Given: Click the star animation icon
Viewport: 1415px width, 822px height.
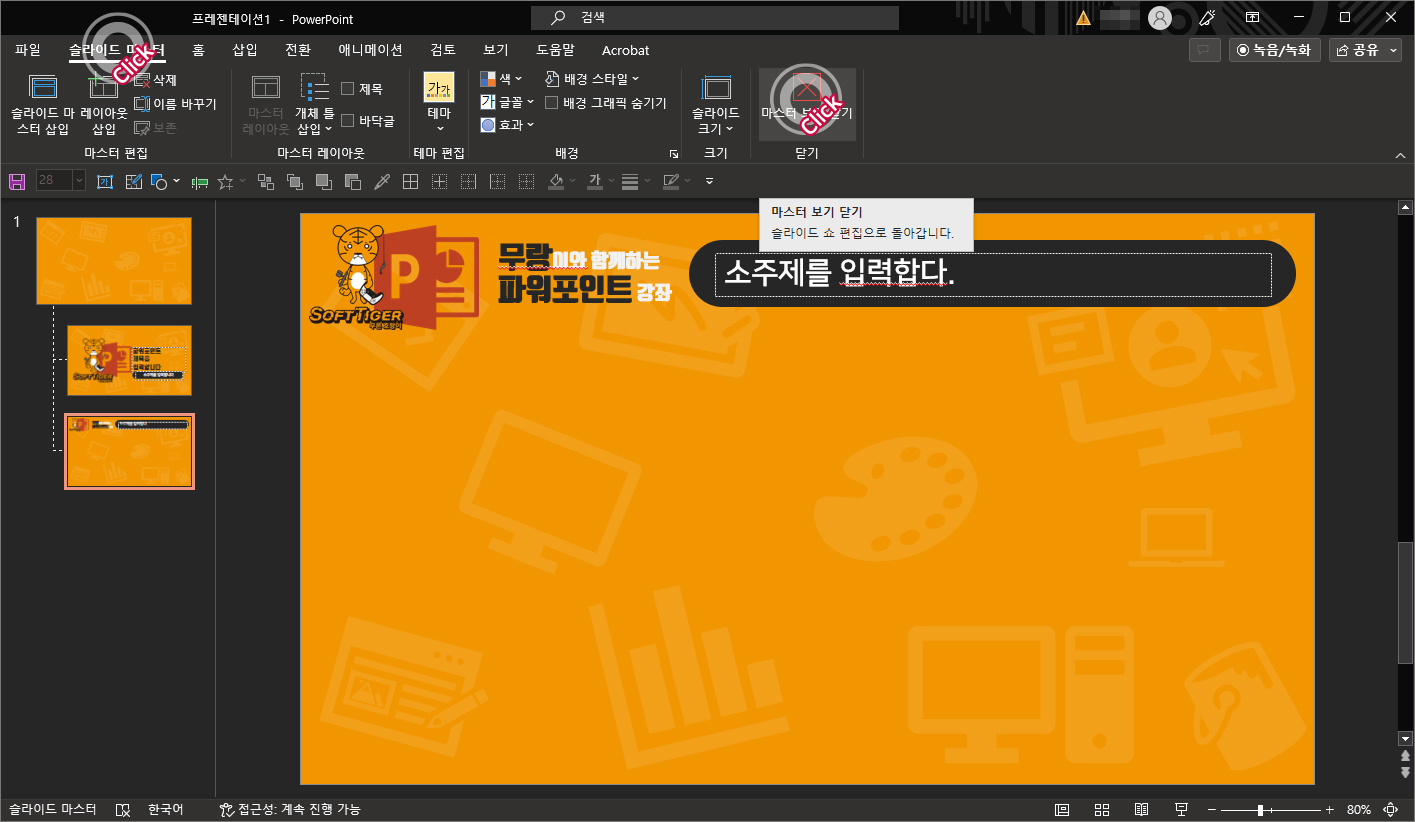Looking at the screenshot, I should pos(225,181).
